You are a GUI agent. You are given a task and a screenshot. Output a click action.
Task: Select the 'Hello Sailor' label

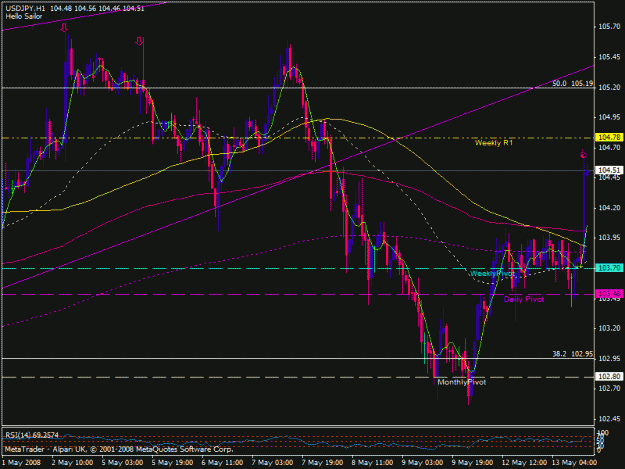pos(24,16)
